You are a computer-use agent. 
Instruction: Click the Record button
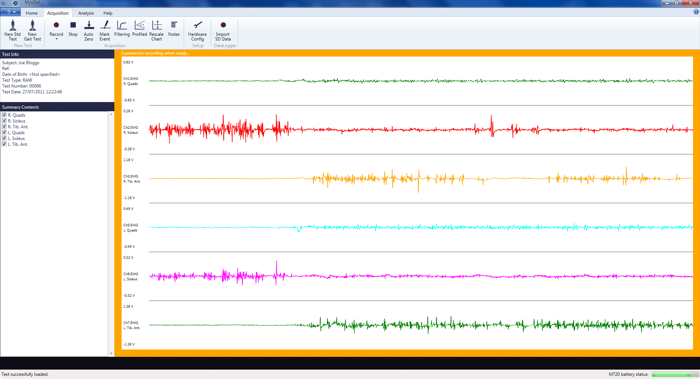click(x=56, y=28)
